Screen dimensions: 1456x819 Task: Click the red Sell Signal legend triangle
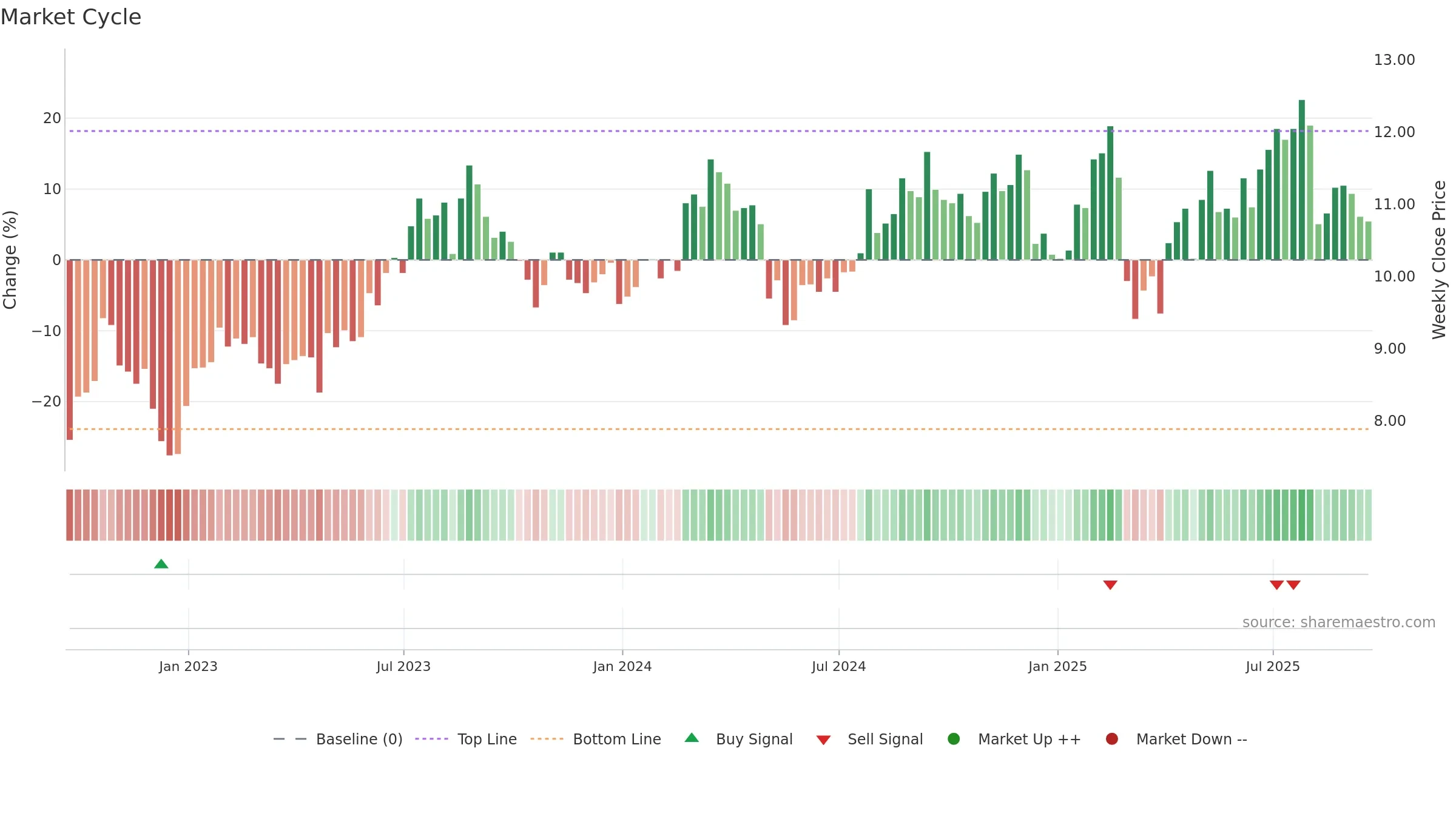click(823, 740)
